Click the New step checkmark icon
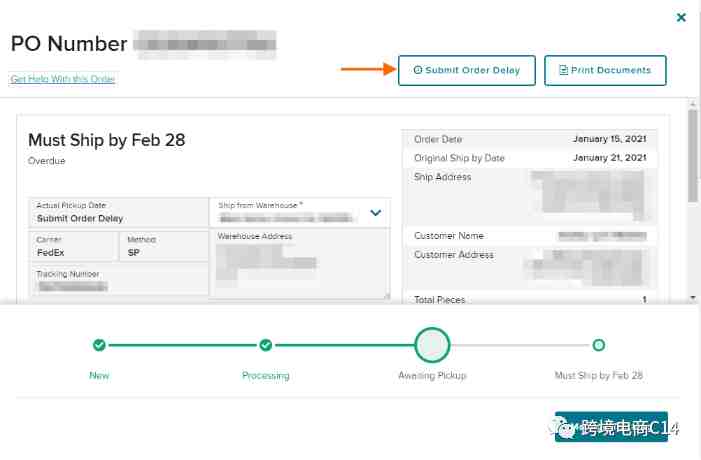Screen dimensions: 701x460 coord(99,345)
